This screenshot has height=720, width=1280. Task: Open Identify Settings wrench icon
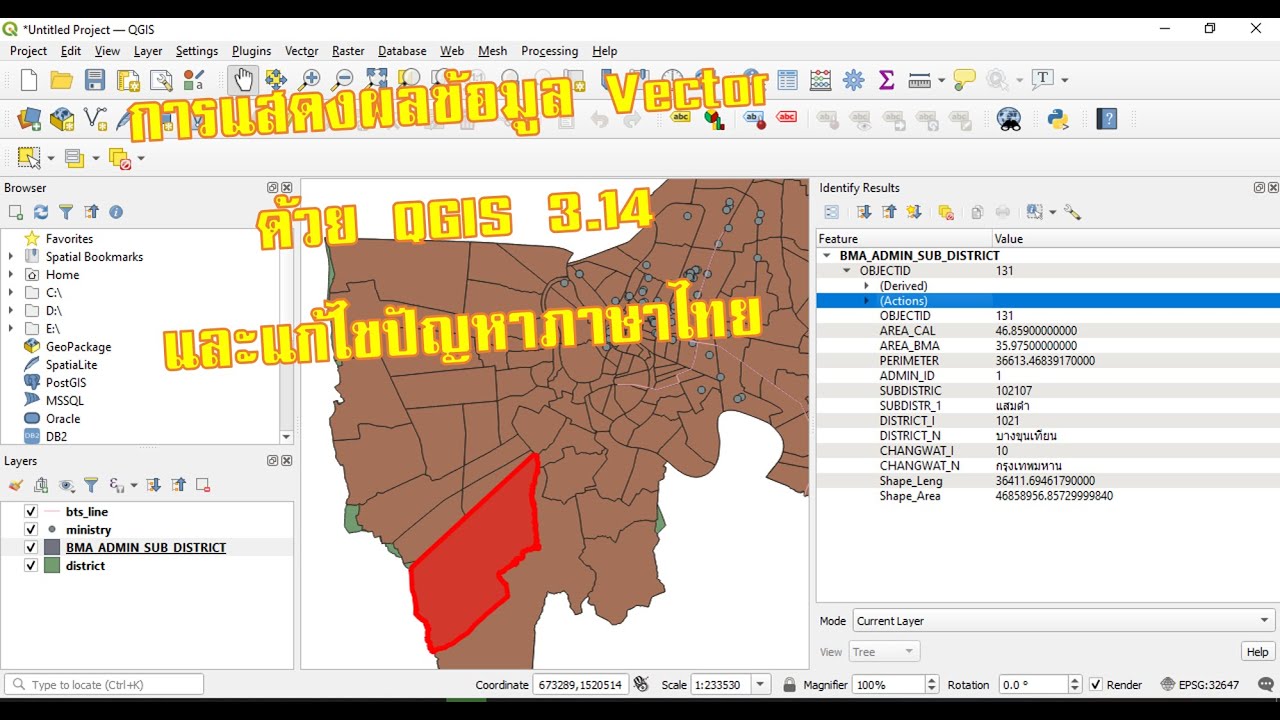pyautogui.click(x=1073, y=212)
